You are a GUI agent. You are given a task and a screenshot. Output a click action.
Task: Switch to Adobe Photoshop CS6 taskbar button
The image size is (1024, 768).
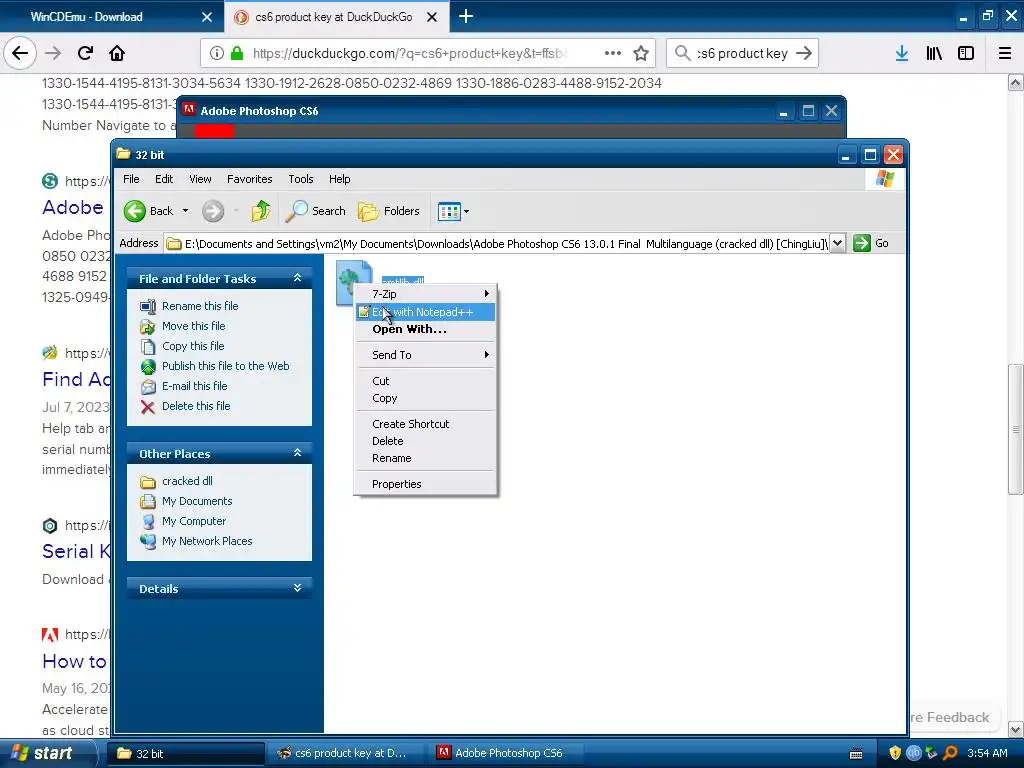[508, 753]
